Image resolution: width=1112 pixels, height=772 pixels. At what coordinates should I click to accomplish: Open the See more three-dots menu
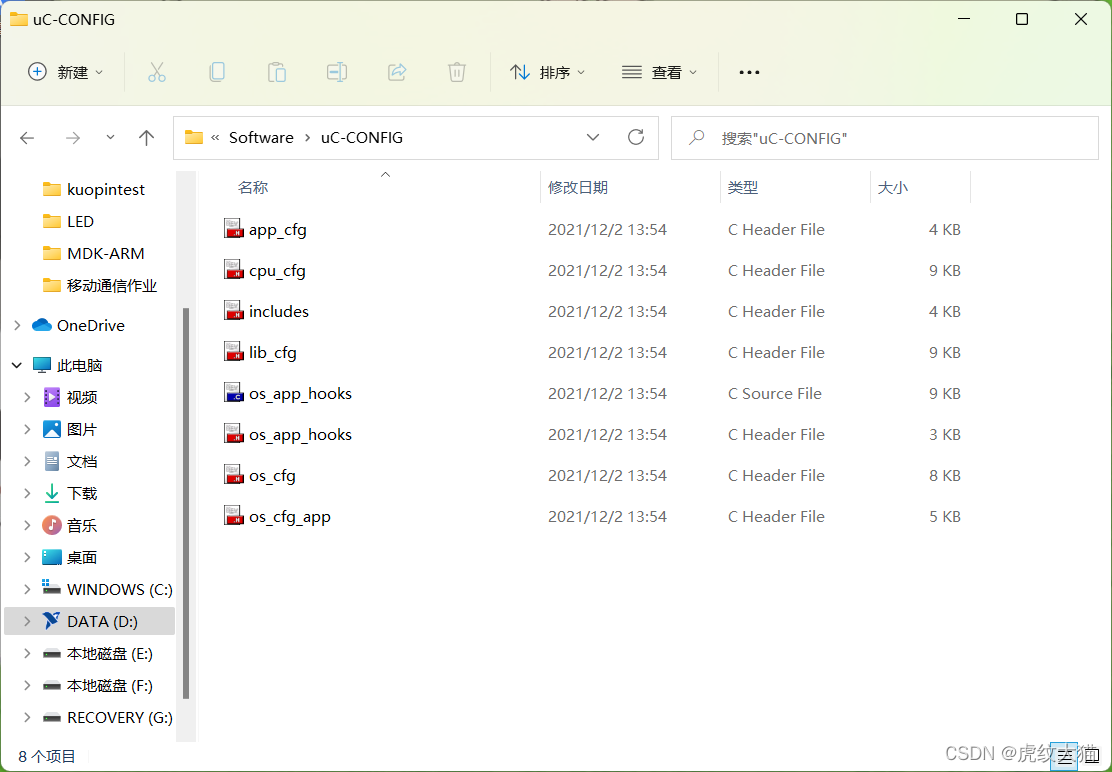coord(749,72)
